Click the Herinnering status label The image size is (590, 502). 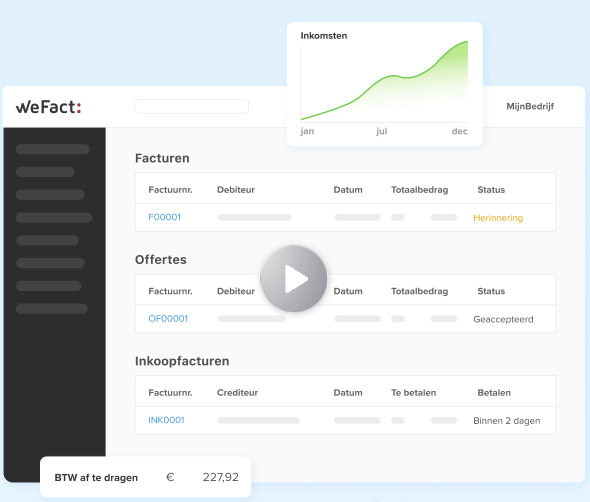(498, 218)
